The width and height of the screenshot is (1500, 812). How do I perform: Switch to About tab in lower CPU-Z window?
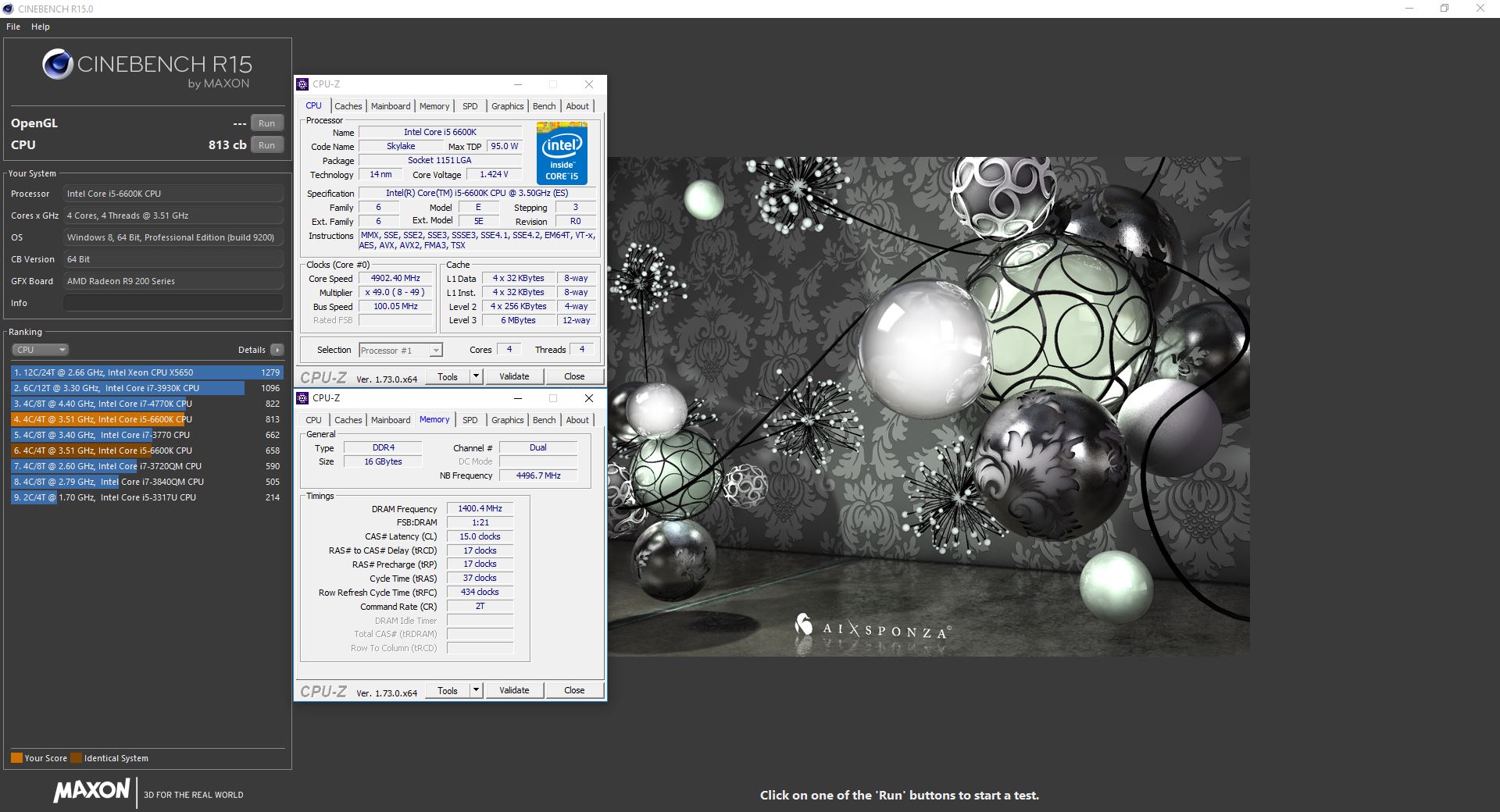point(577,420)
